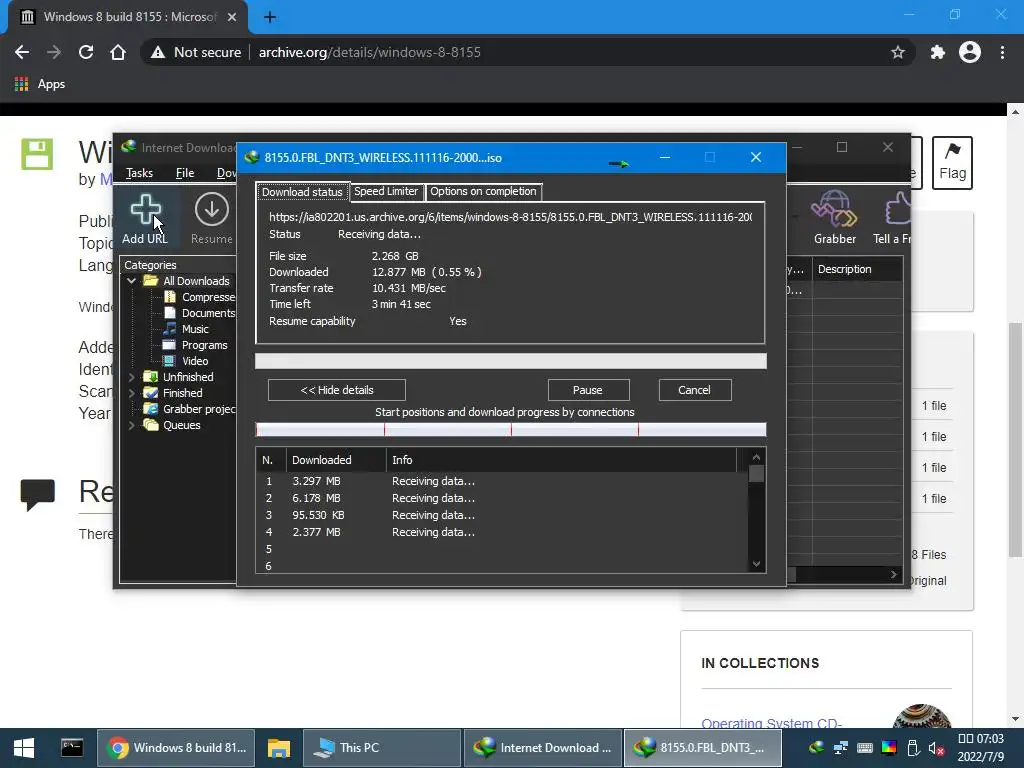Click the Tell a Friend thumbs-up icon
The width and height of the screenshot is (1024, 768).
point(898,209)
